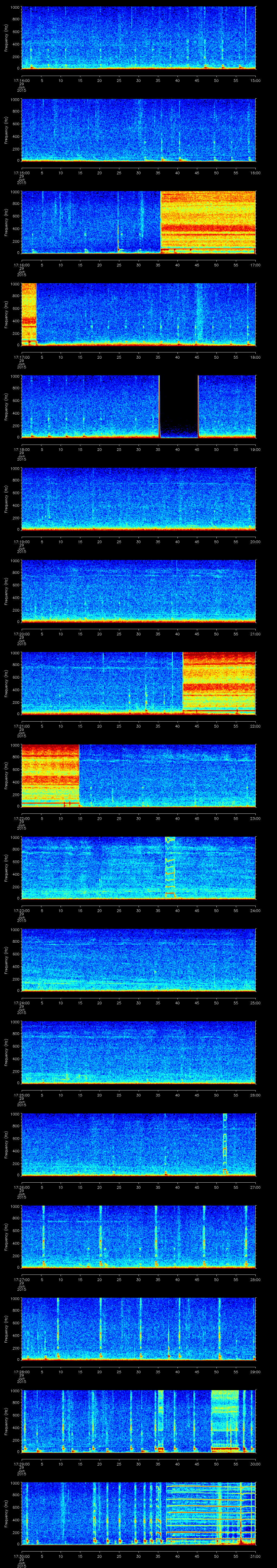Click the 22:00 end time label
The image size is (277, 1568).
pos(255,726)
